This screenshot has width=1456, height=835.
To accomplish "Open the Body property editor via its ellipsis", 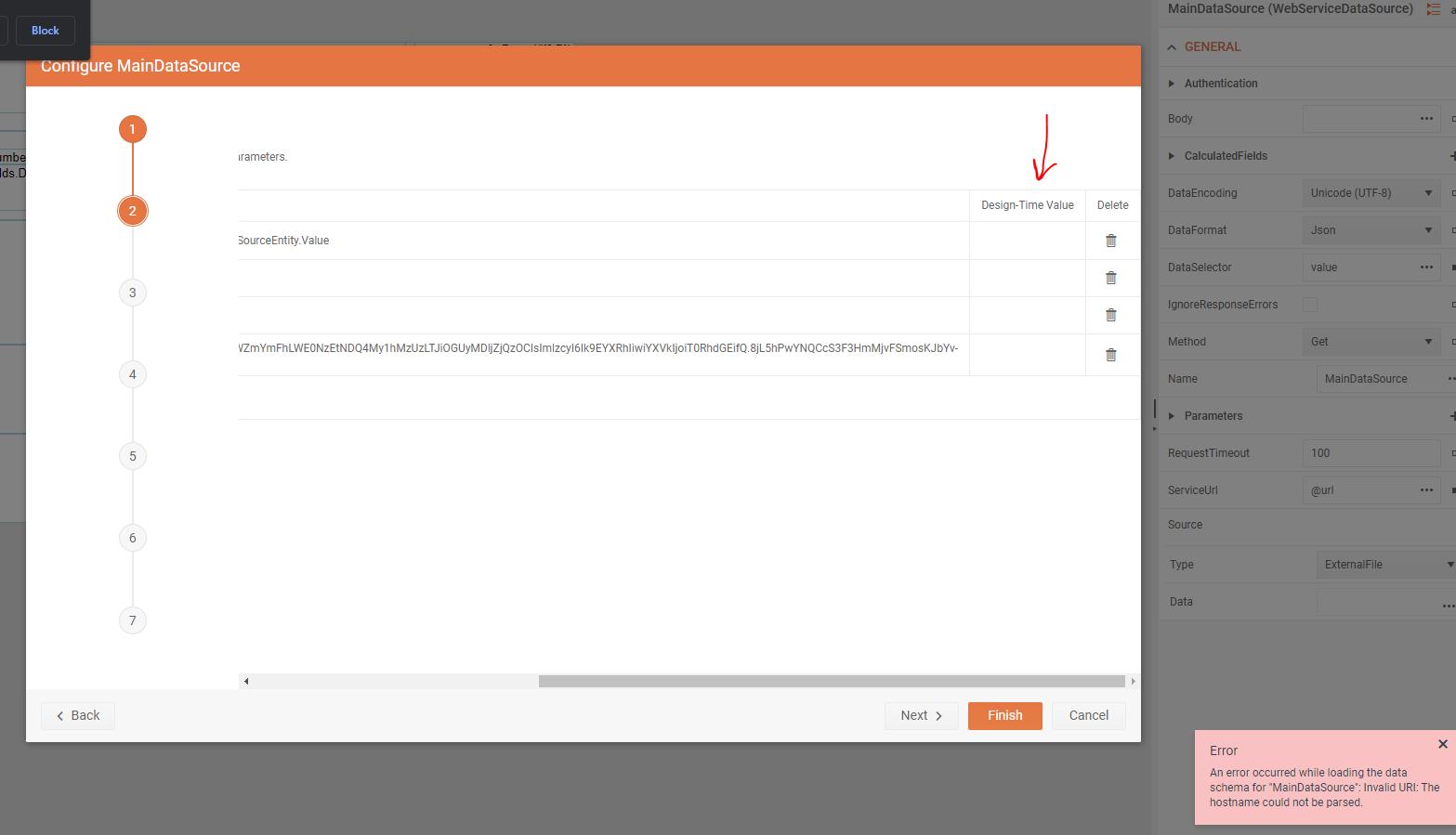I will 1427,118.
